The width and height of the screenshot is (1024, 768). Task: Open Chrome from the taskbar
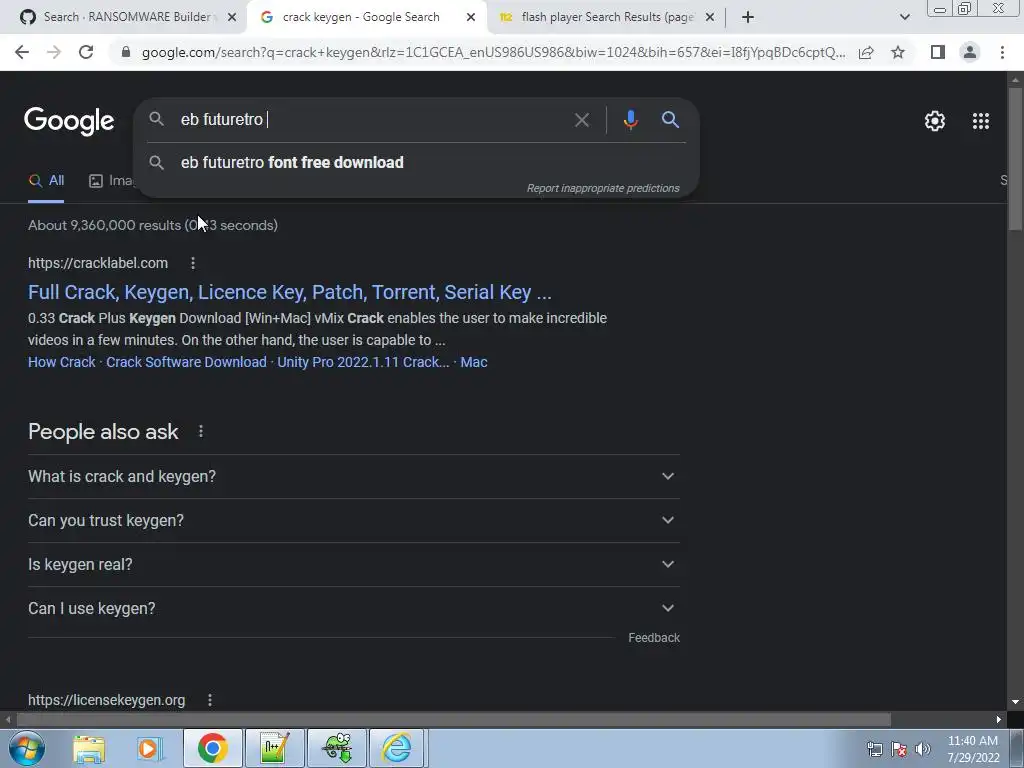point(212,748)
